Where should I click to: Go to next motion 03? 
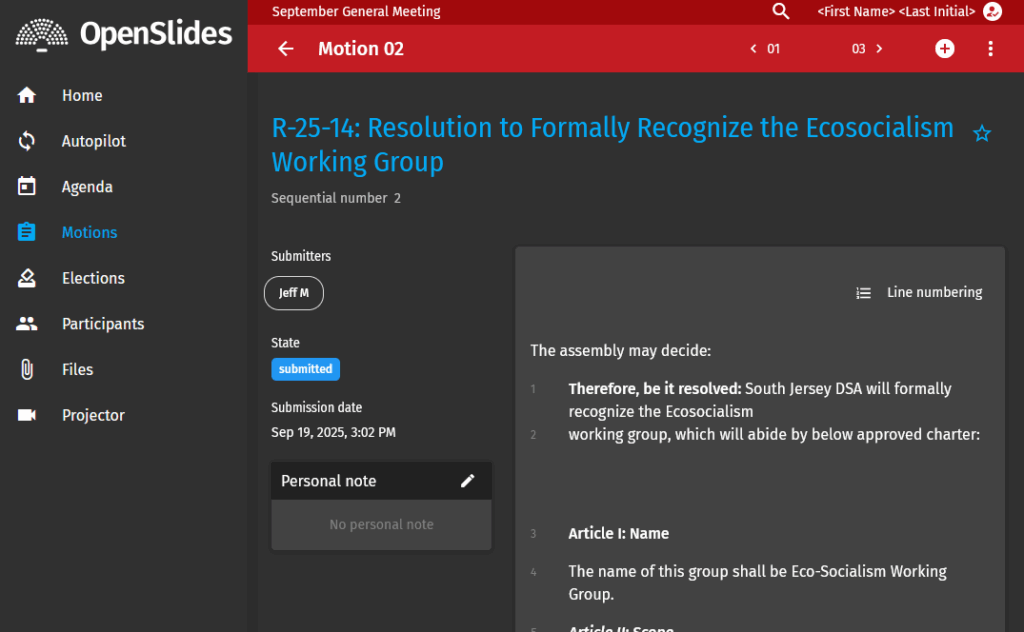[867, 49]
